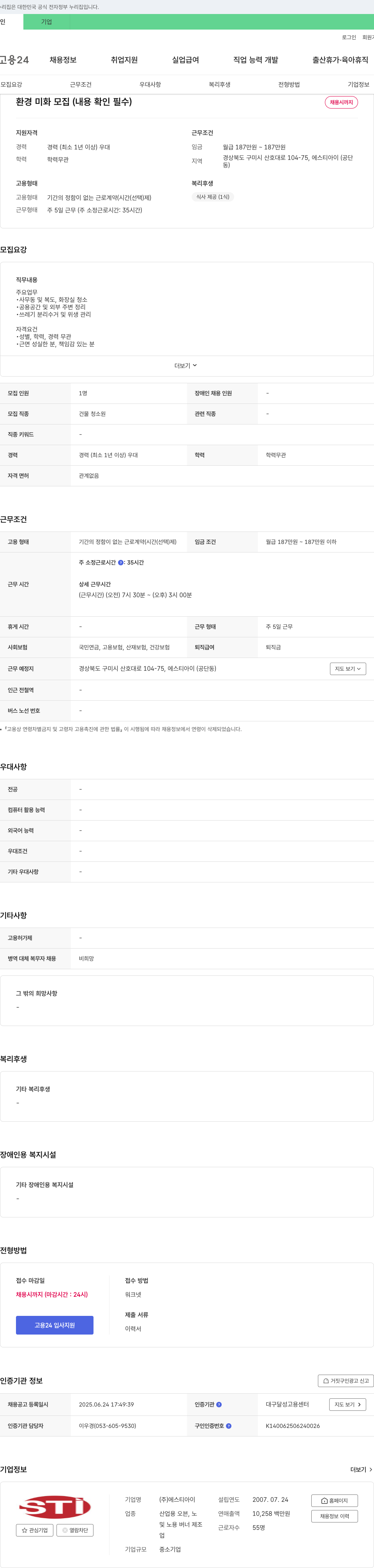Click the 주 5일 근무 cell in 근무조건
This screenshot has width=374, height=1568.
click(279, 626)
